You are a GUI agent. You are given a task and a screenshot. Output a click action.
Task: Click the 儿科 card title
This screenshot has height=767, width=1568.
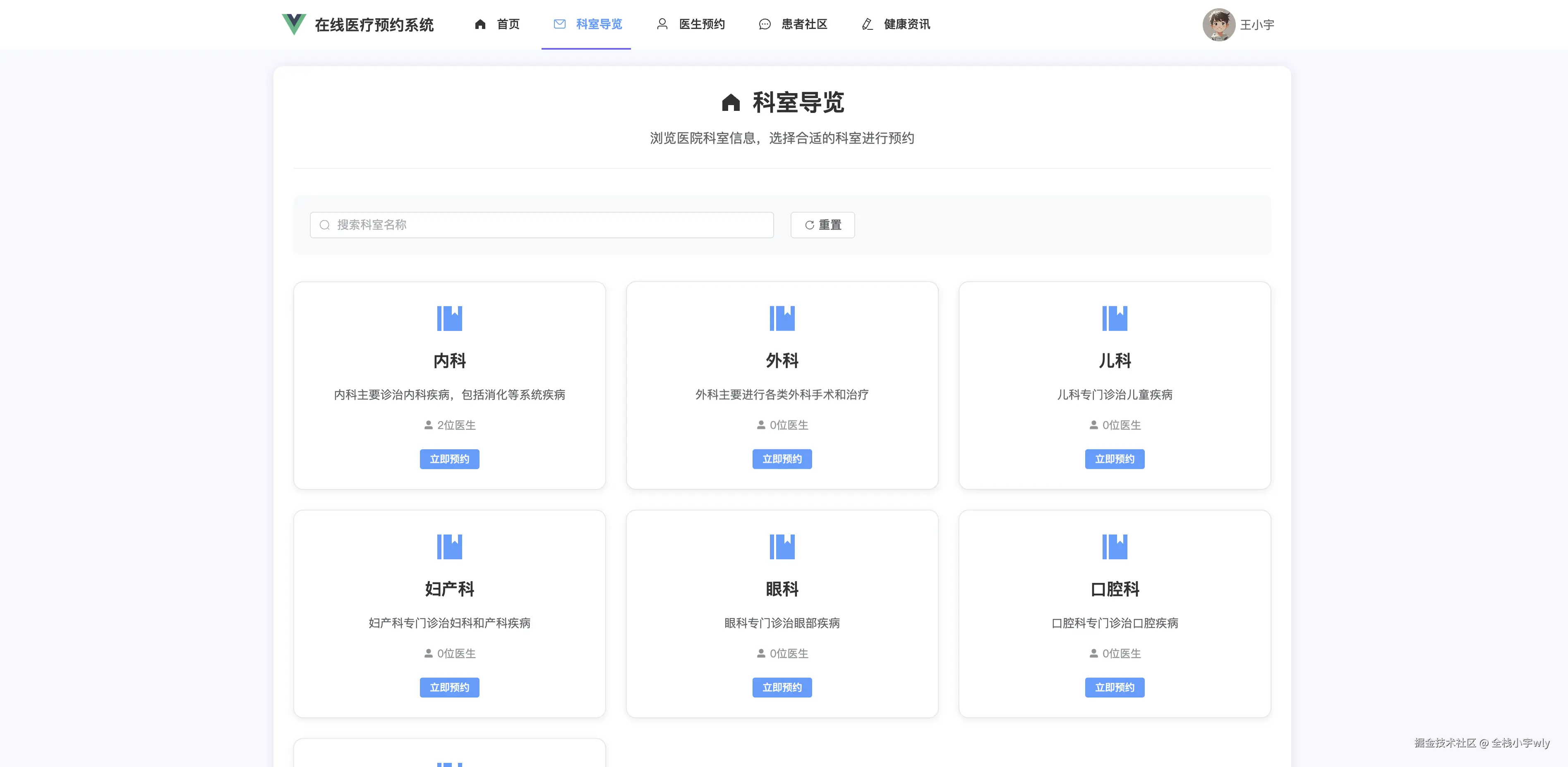(x=1115, y=361)
